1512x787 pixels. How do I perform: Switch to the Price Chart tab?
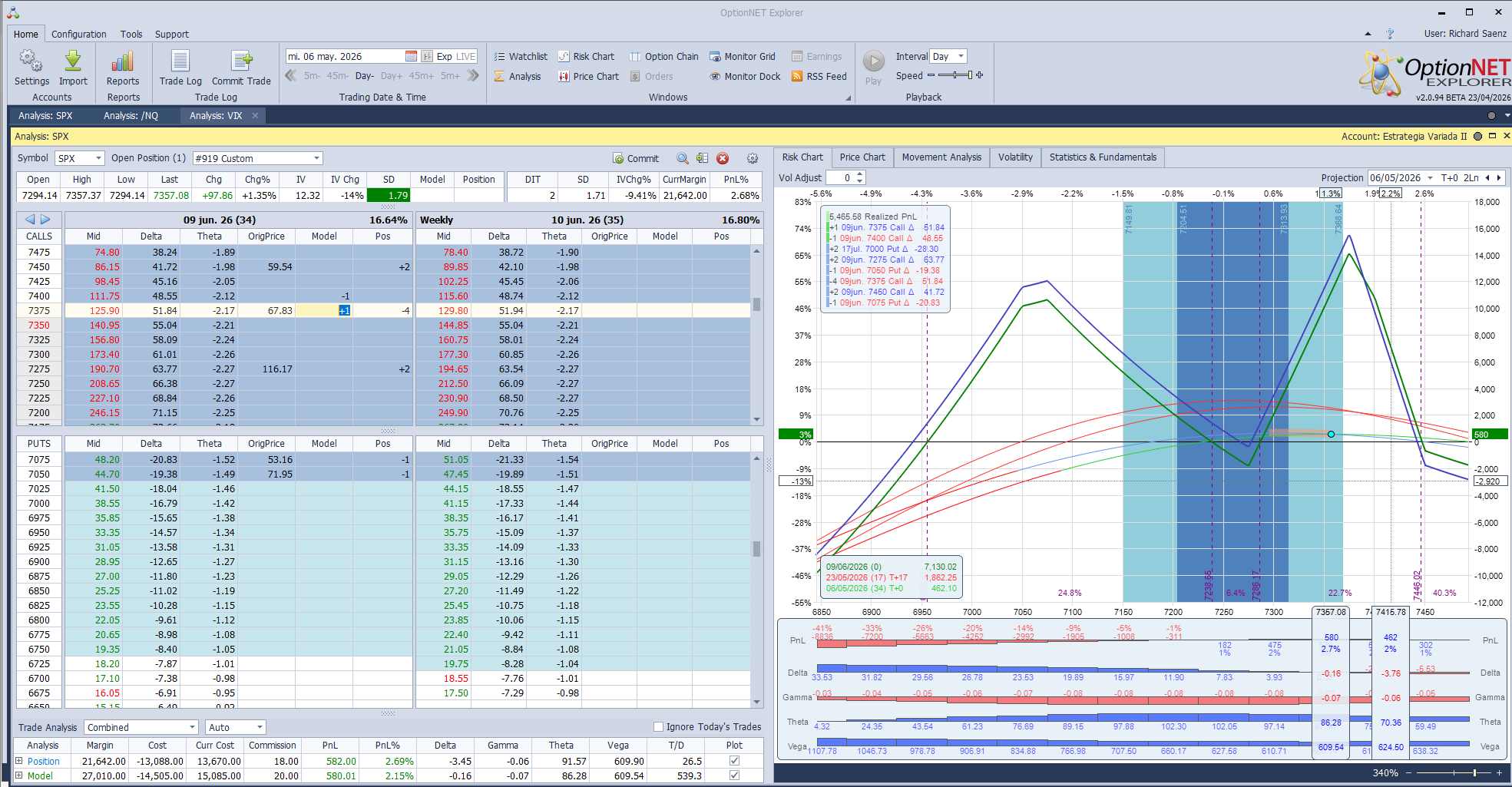(x=862, y=157)
